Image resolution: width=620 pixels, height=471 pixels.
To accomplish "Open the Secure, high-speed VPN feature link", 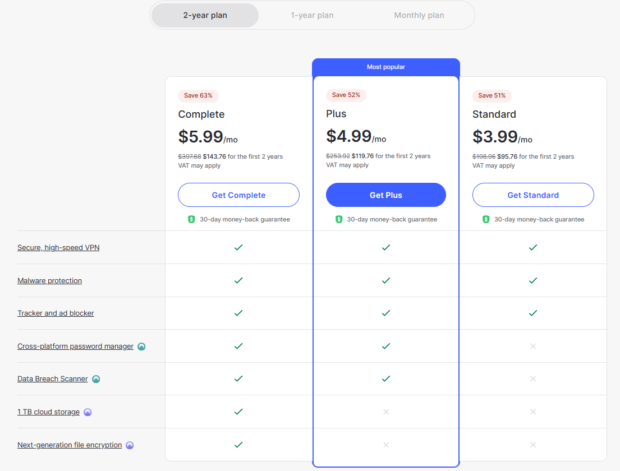I will click(x=56, y=247).
